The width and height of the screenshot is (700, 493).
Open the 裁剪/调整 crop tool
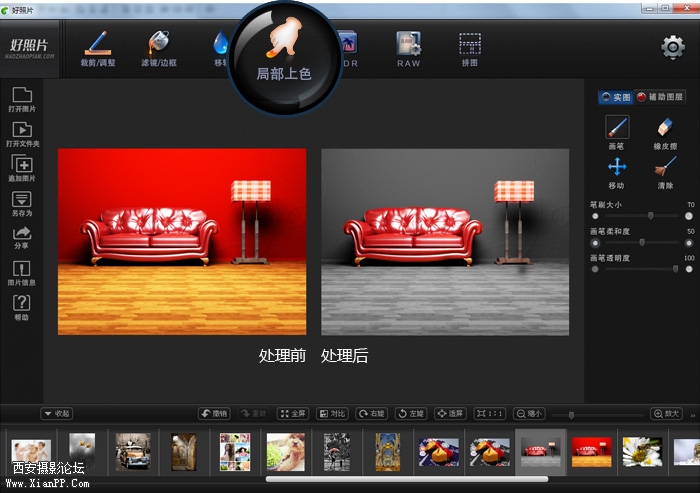pos(98,47)
